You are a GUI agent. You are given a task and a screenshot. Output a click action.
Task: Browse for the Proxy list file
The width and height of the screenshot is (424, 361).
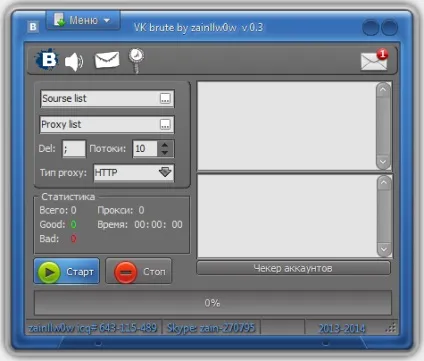tap(165, 125)
